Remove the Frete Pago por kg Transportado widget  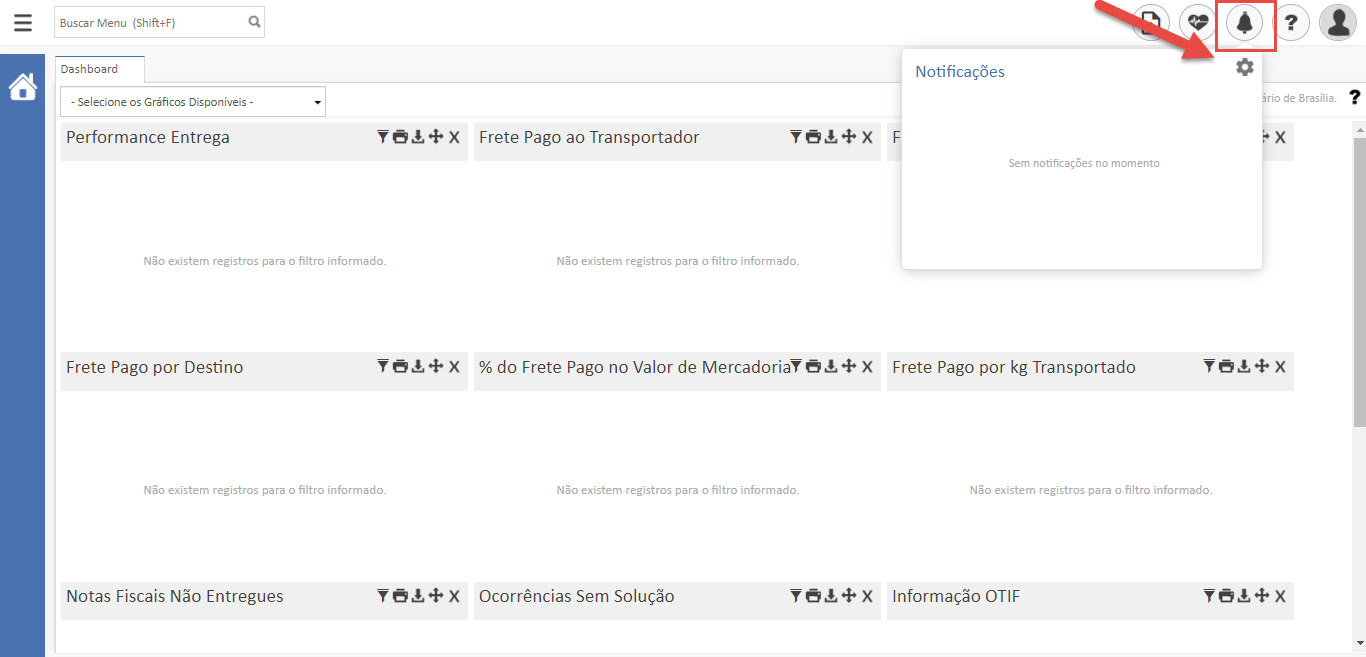1280,366
